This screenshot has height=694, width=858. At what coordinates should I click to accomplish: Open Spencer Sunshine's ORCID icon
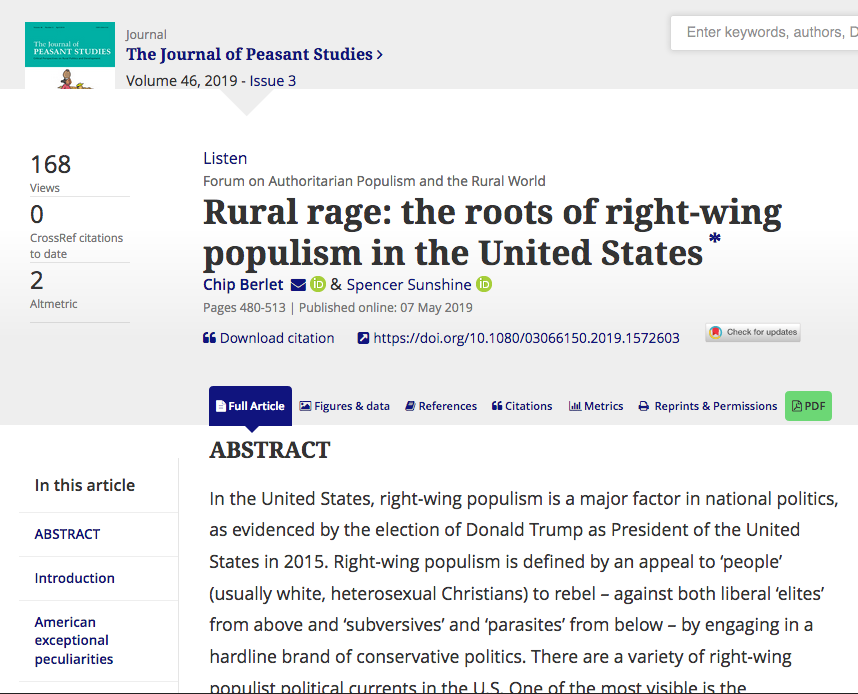tap(484, 285)
